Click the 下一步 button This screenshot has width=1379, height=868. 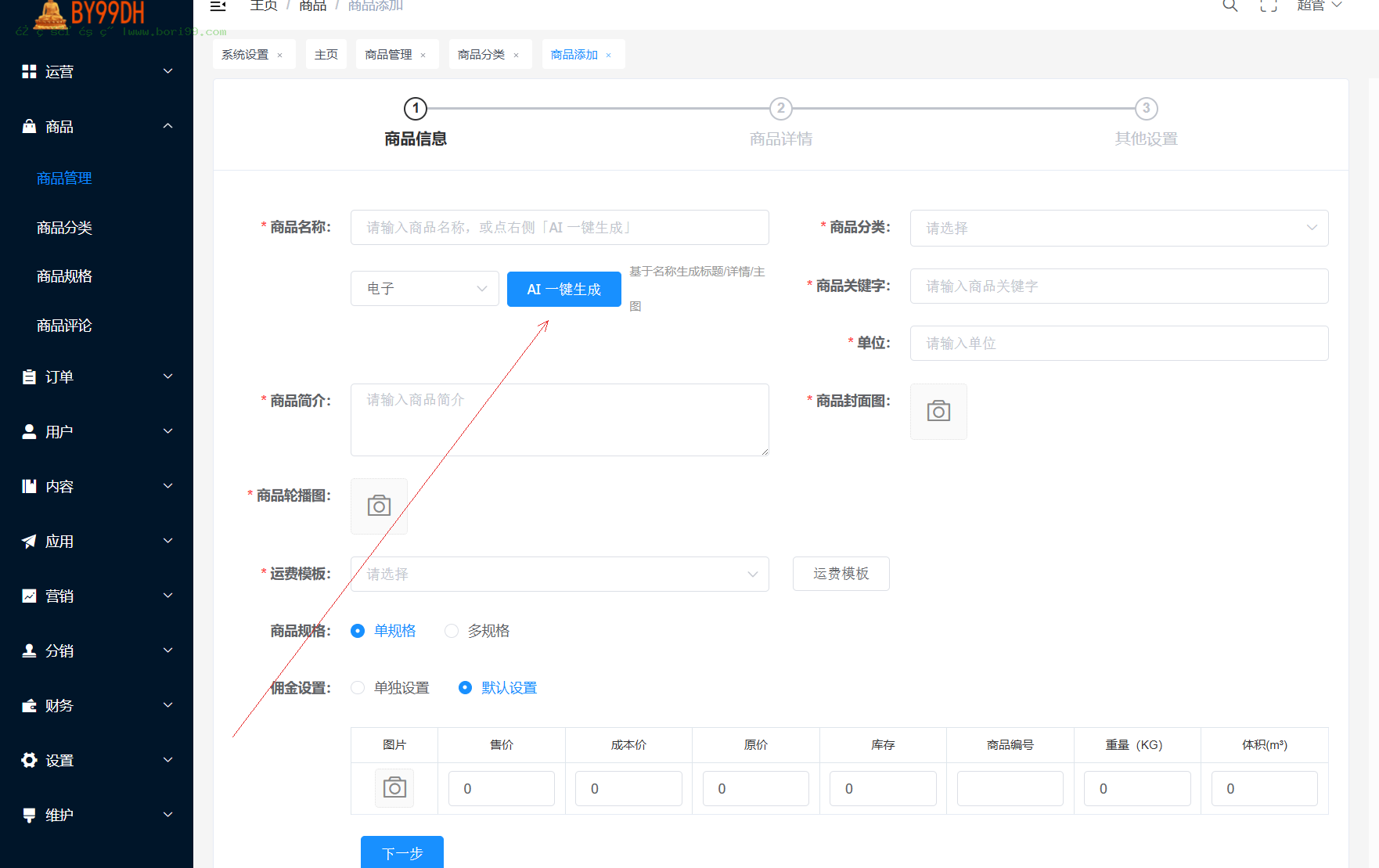pyautogui.click(x=402, y=852)
